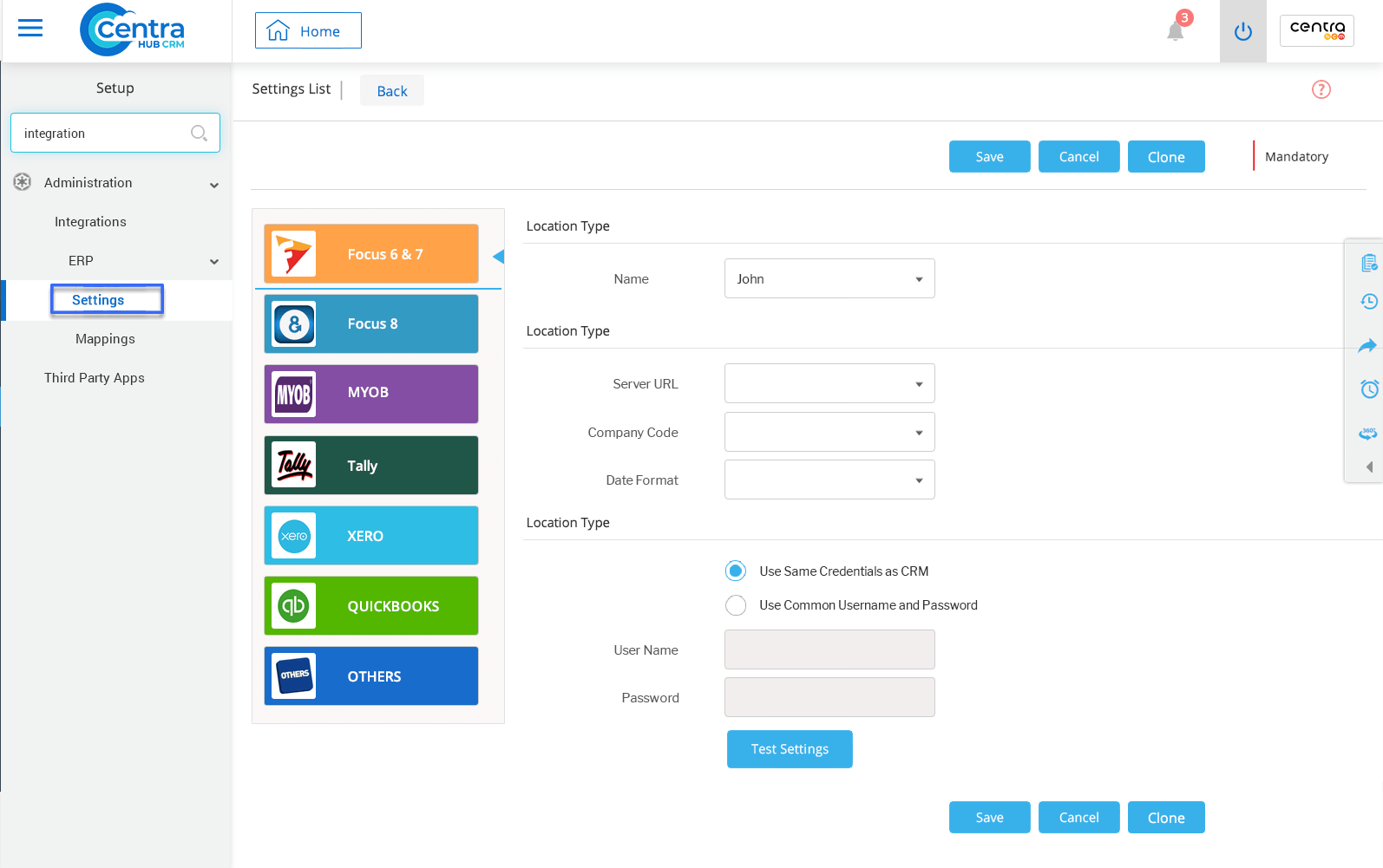The image size is (1383, 868).
Task: Click the Mandatory legend label
Action: click(1296, 156)
